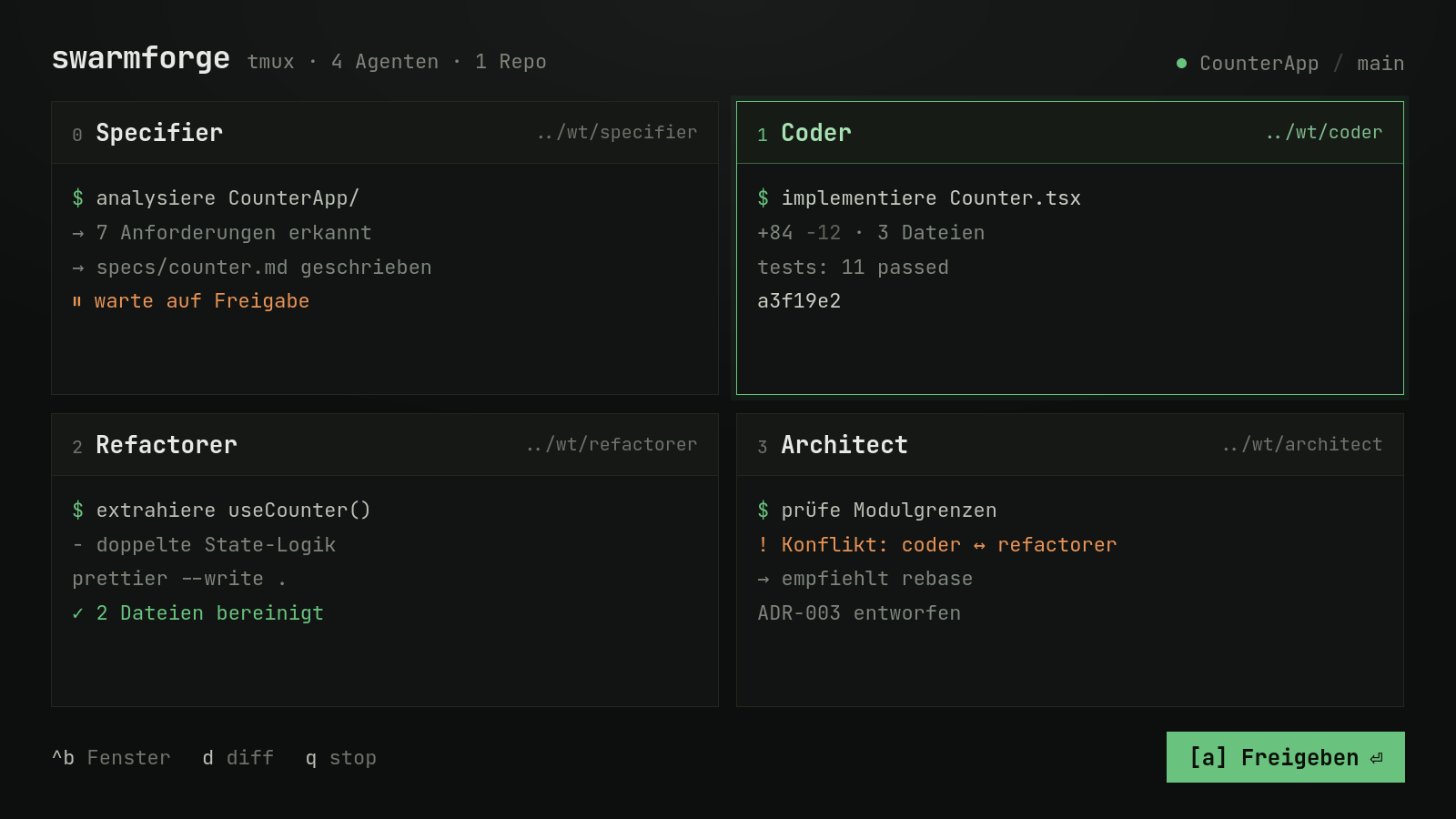
Task: Click 'implementiere Counter.tsx' command line
Action: (x=919, y=198)
